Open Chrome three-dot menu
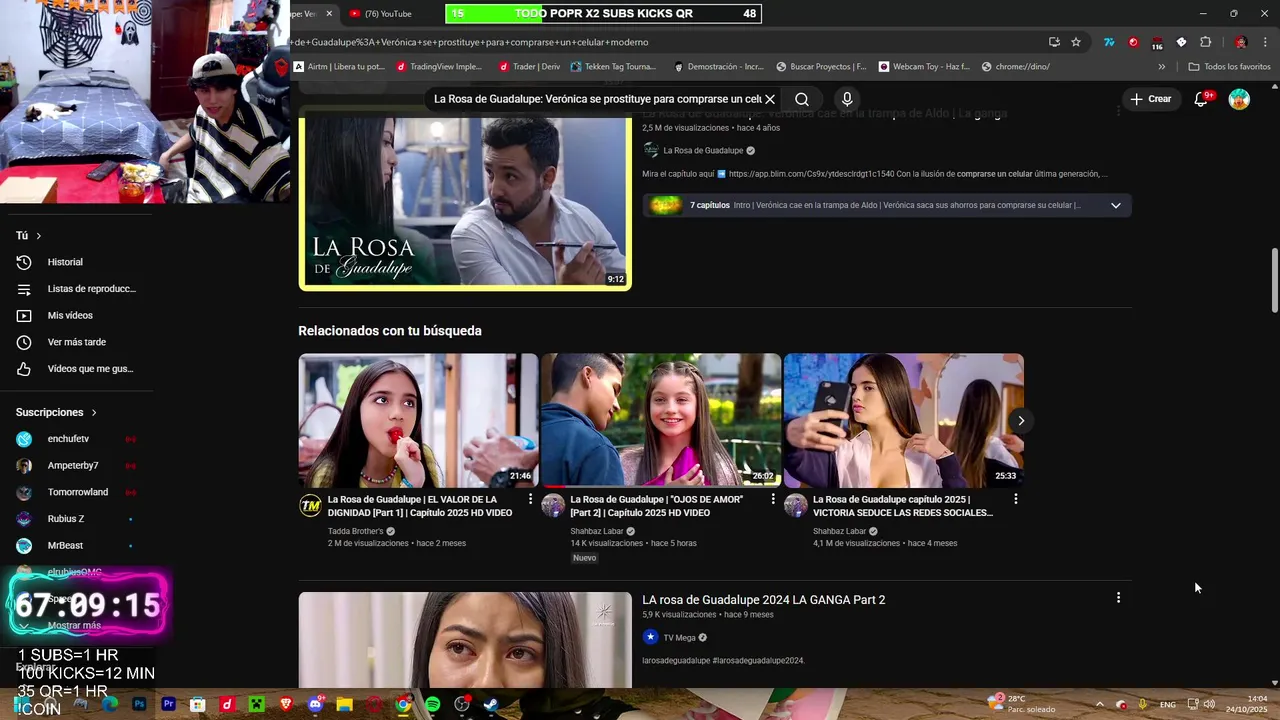This screenshot has width=1280, height=720. (x=1266, y=42)
